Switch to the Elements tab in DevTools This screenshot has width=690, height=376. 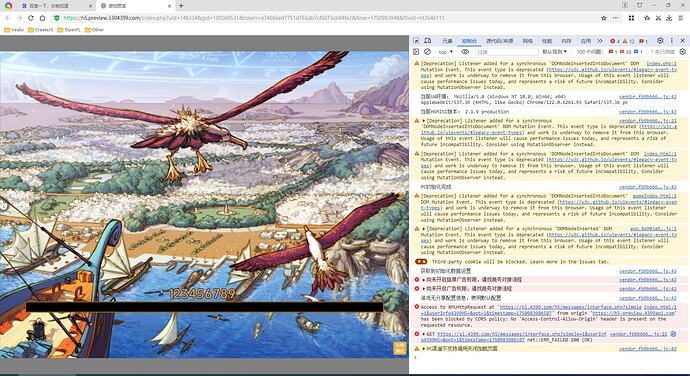(447, 41)
